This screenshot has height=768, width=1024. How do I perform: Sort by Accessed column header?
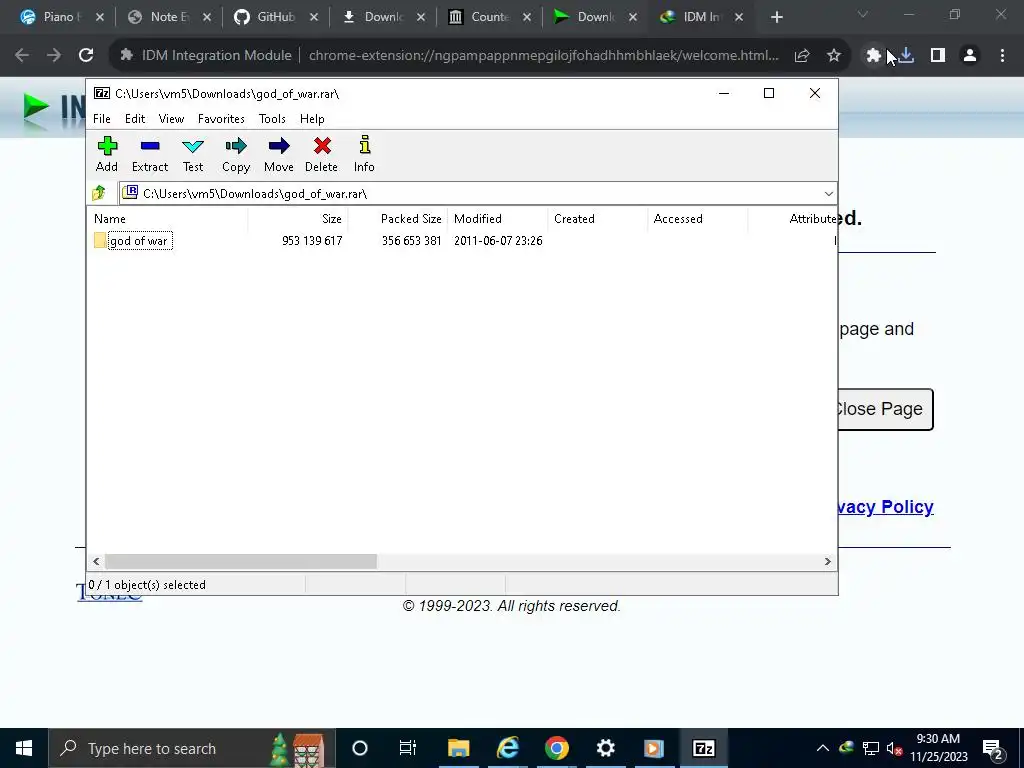697,219
